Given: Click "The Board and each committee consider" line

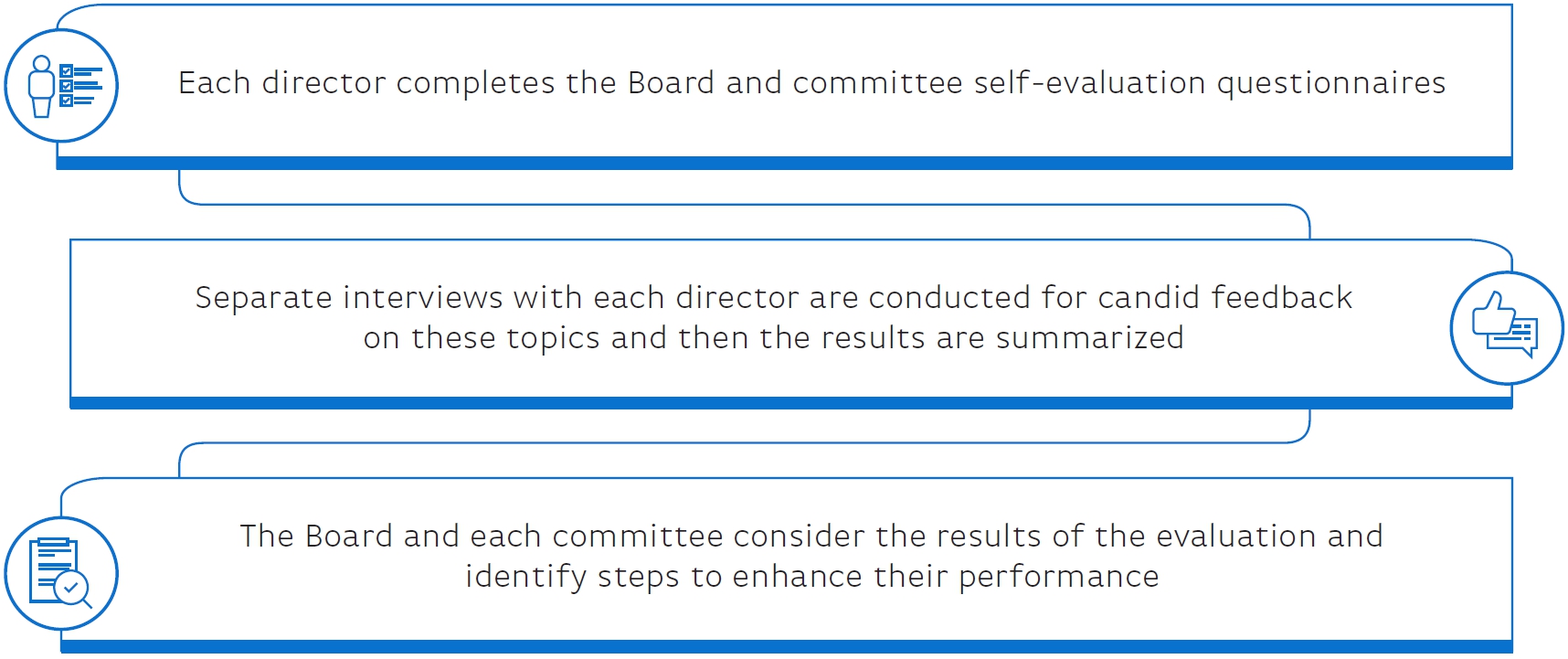Looking at the screenshot, I should point(811,536).
